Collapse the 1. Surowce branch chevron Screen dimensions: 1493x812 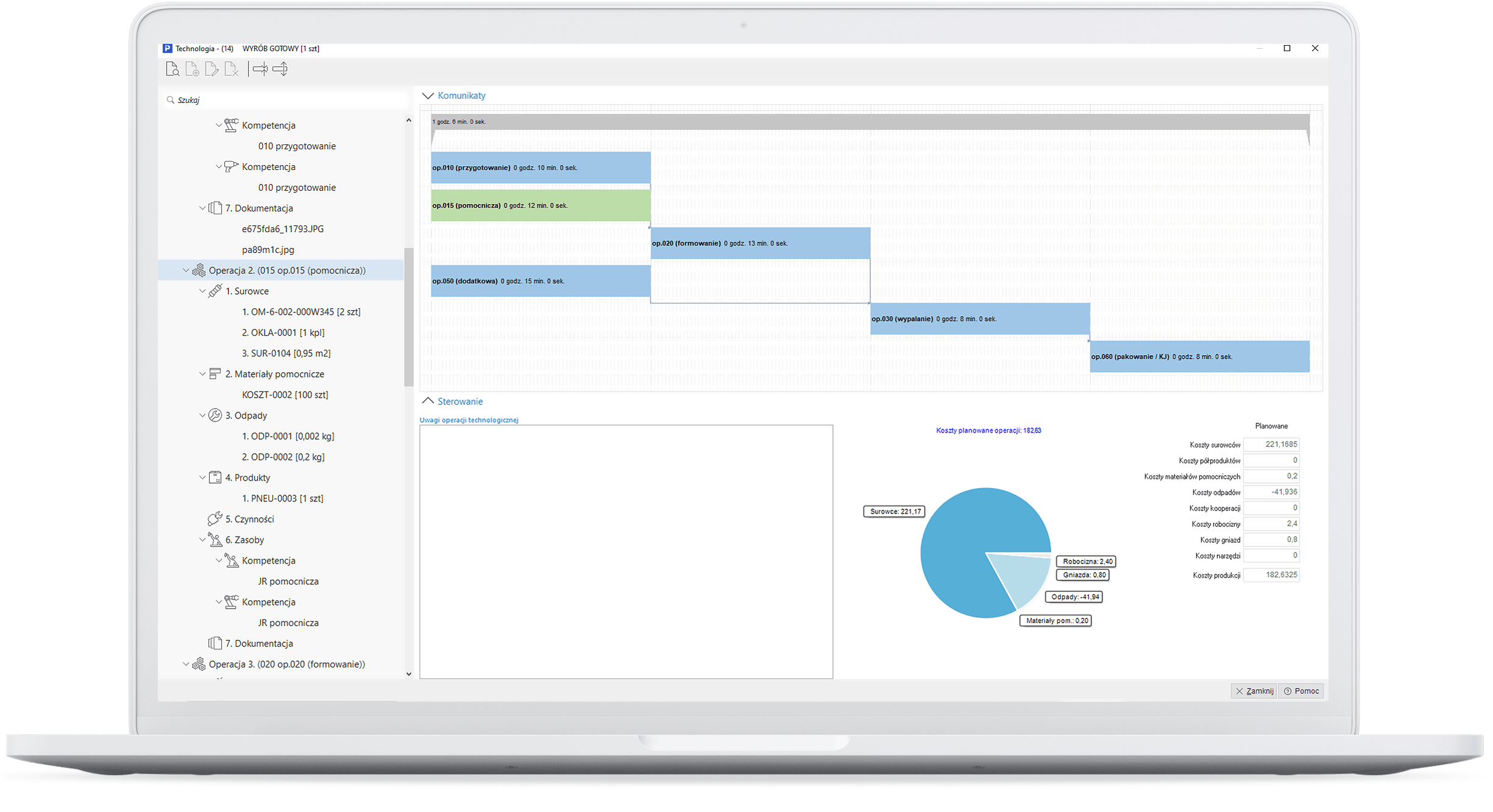click(x=202, y=291)
